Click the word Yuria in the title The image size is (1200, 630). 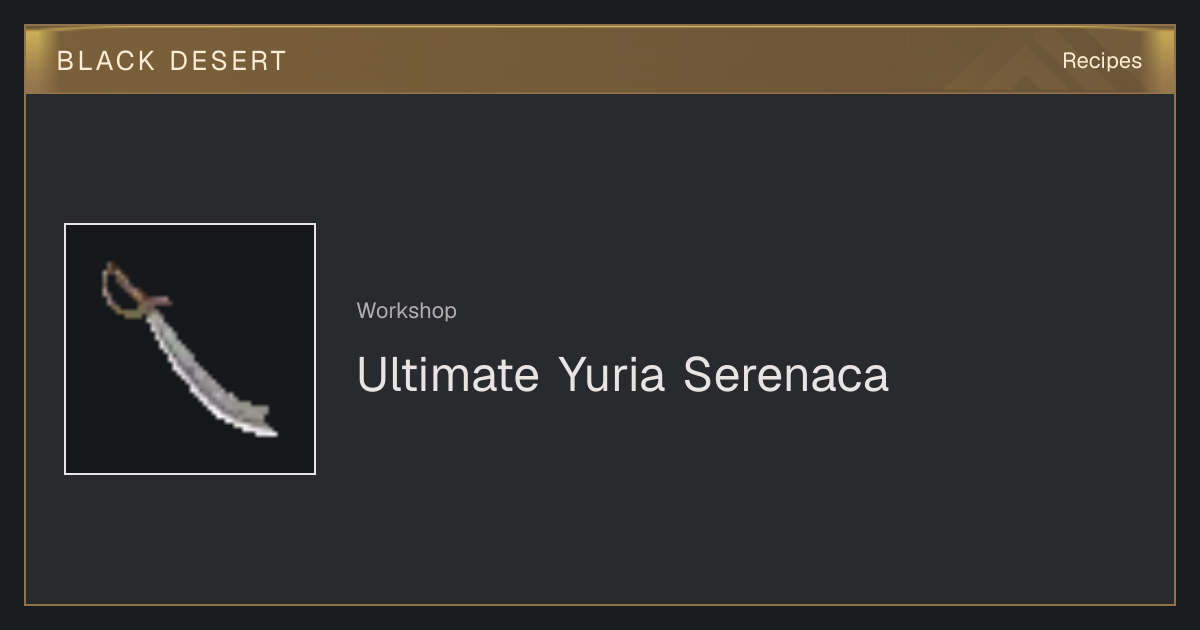tap(611, 375)
